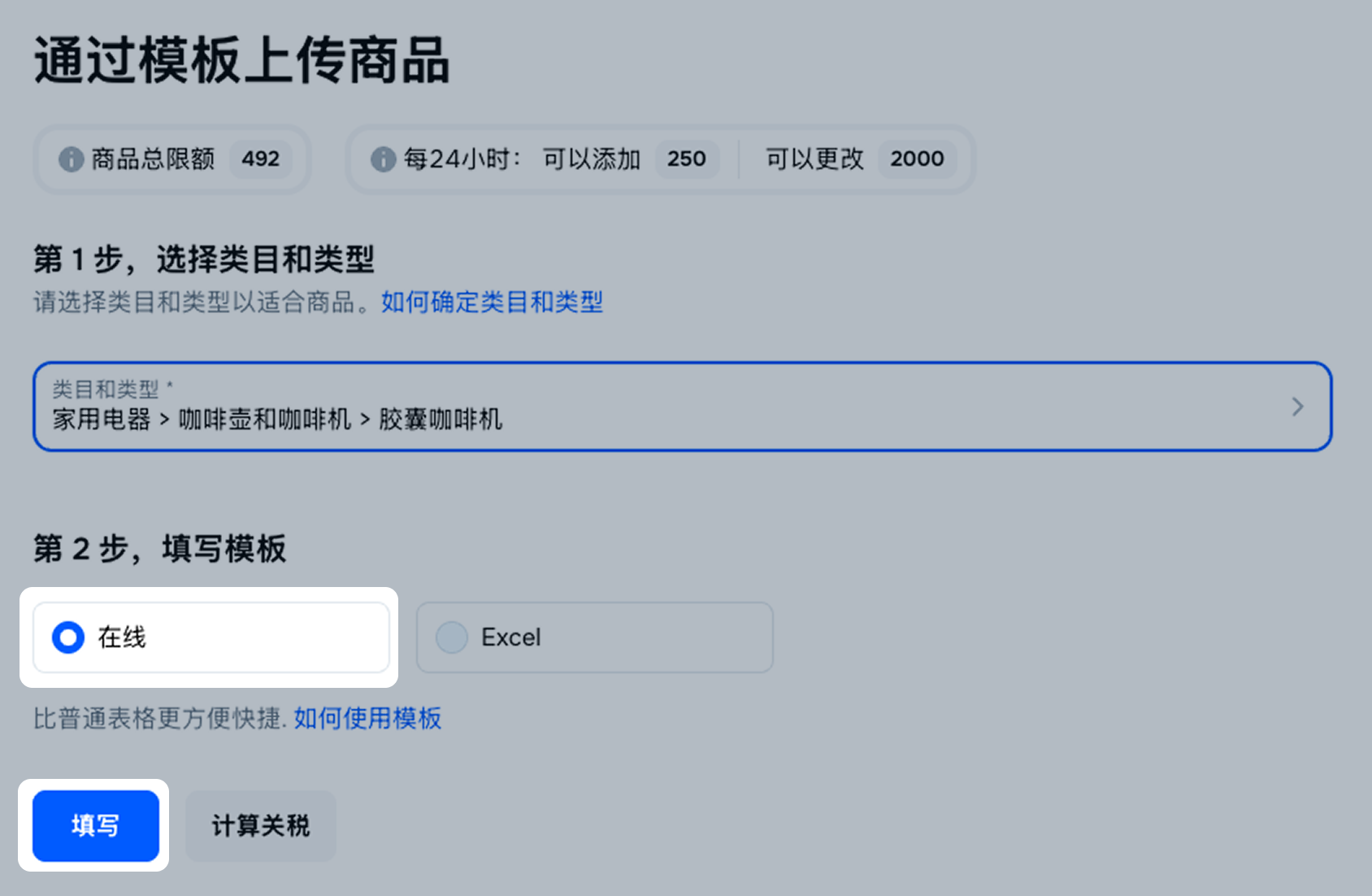Click the 可以添加 label text
Screen dimensions: 1372x896
[592, 159]
